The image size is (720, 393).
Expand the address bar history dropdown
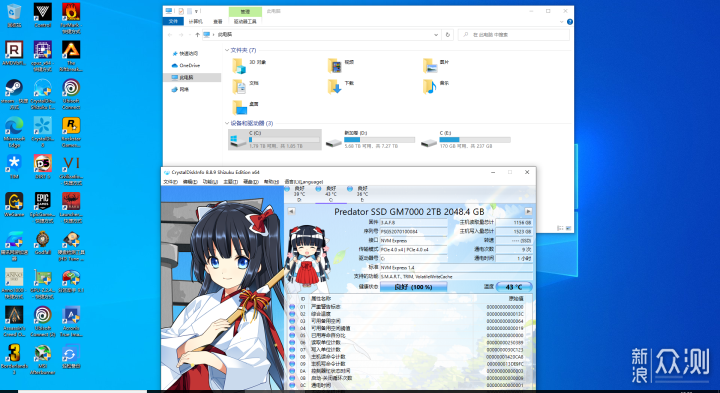436,35
